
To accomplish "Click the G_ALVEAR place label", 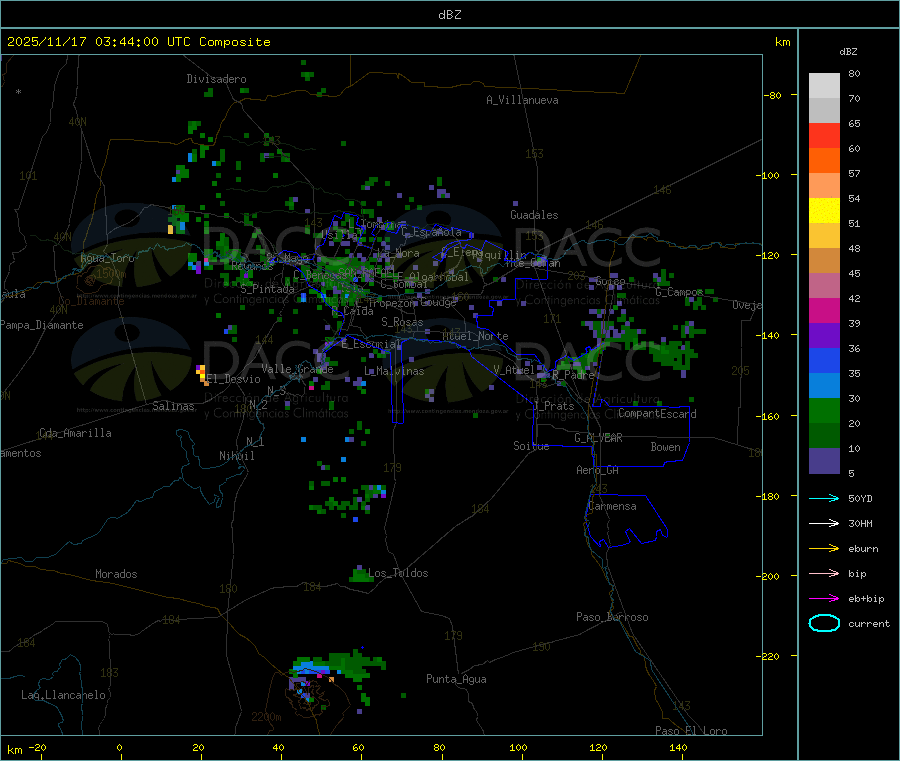I will click(598, 438).
